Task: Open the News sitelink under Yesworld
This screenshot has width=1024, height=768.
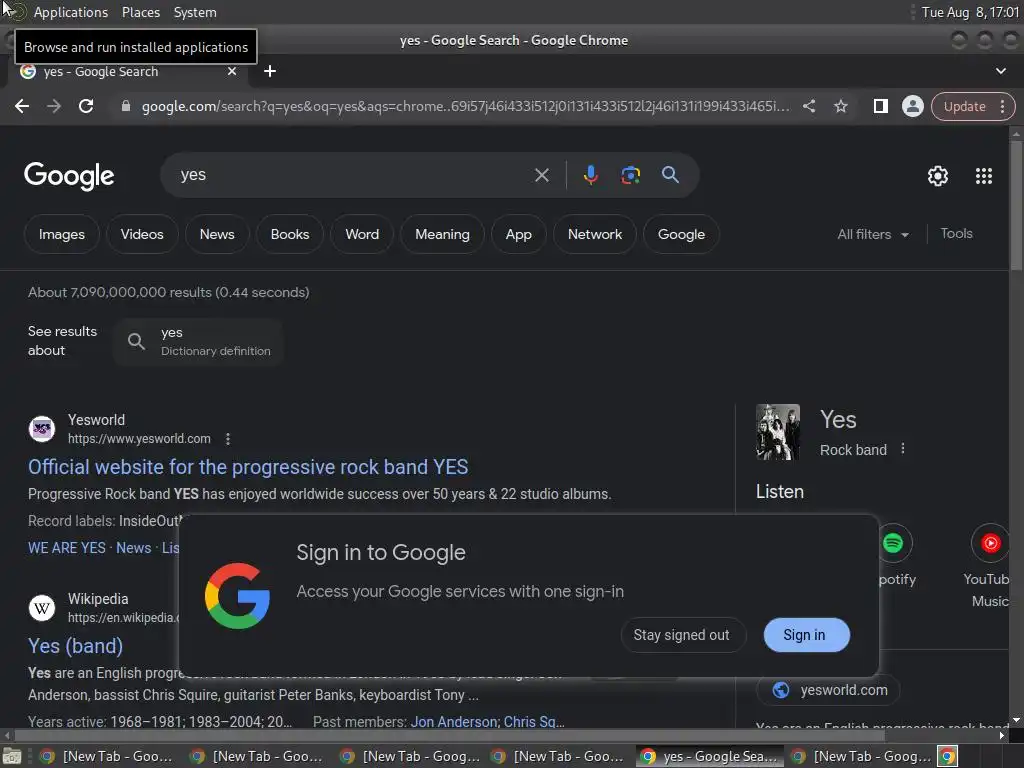Action: 133,548
